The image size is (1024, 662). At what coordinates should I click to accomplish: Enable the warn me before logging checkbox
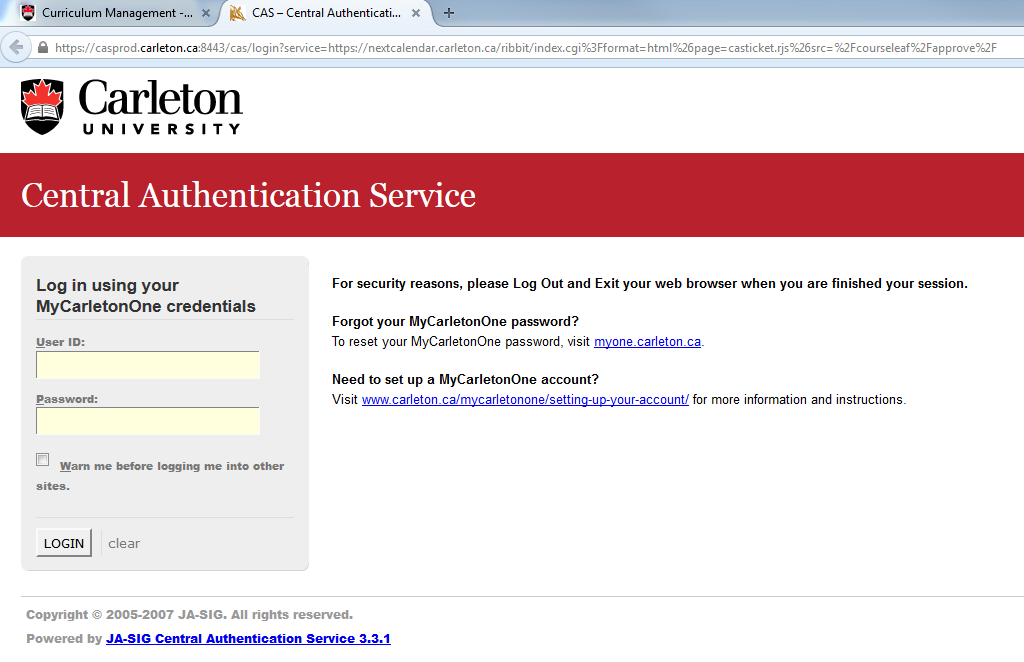pyautogui.click(x=43, y=460)
